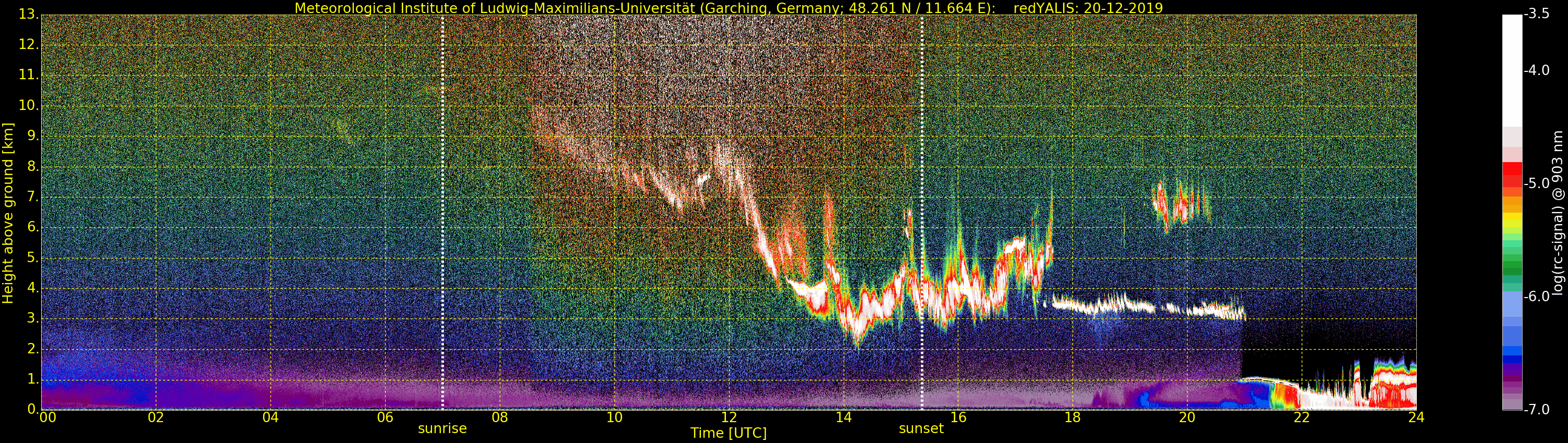Click the '6.' height tick label

[33, 227]
